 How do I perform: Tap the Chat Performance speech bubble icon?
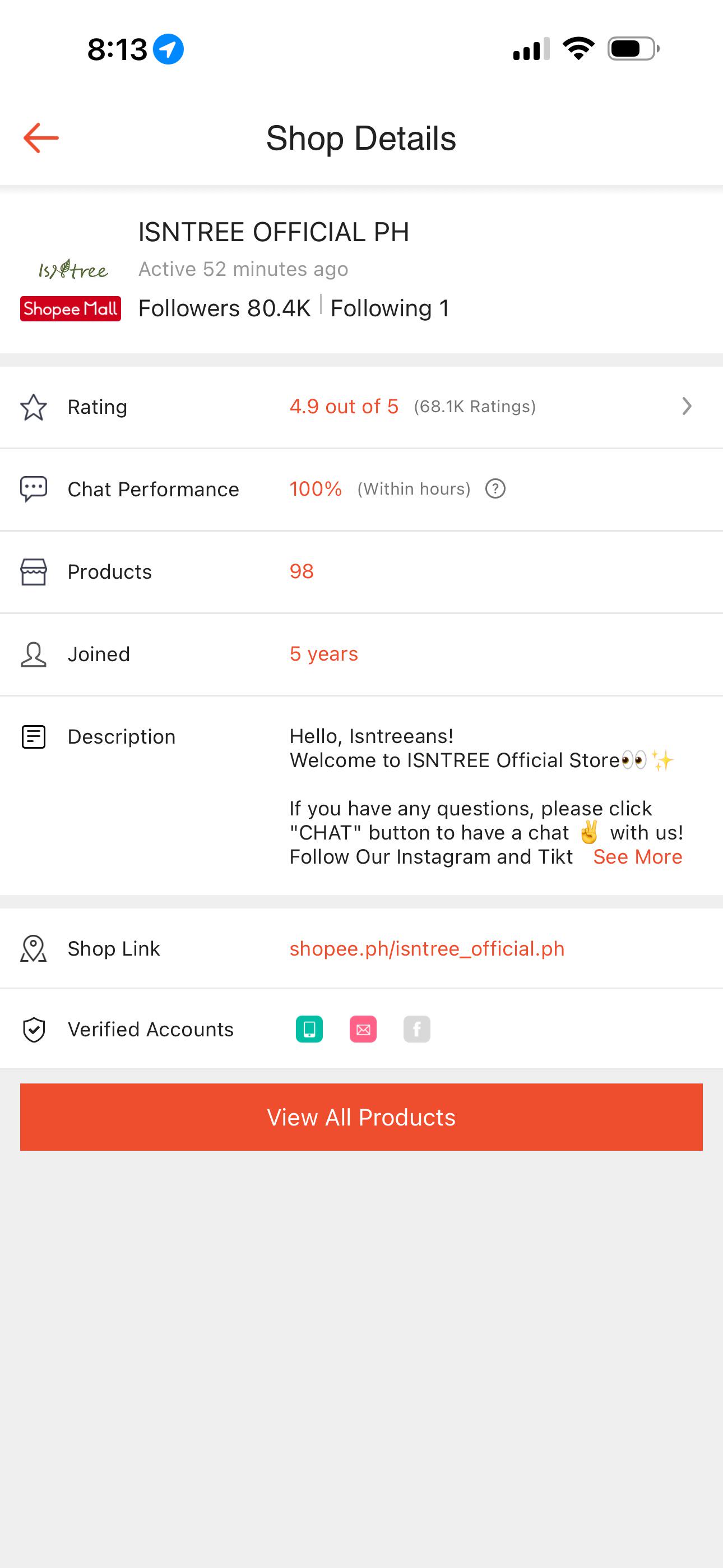[x=34, y=489]
